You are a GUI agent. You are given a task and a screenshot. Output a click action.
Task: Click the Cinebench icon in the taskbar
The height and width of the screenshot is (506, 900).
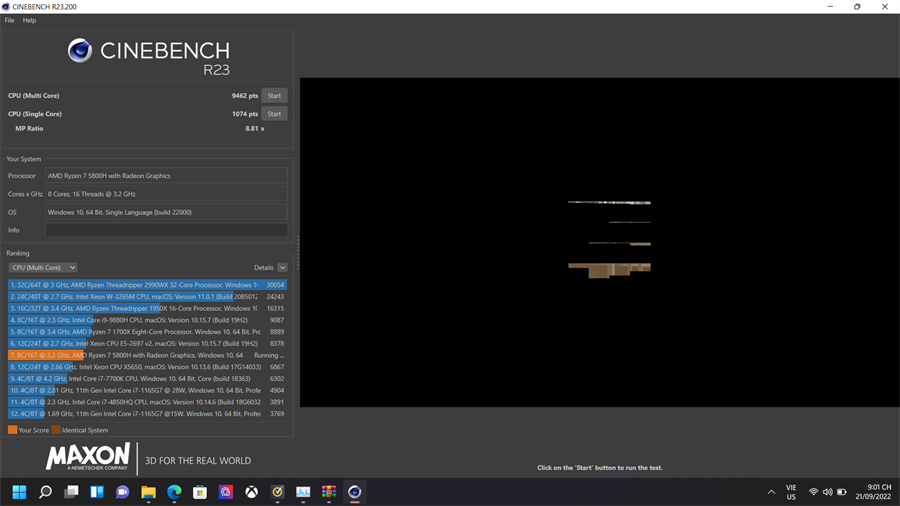354,492
